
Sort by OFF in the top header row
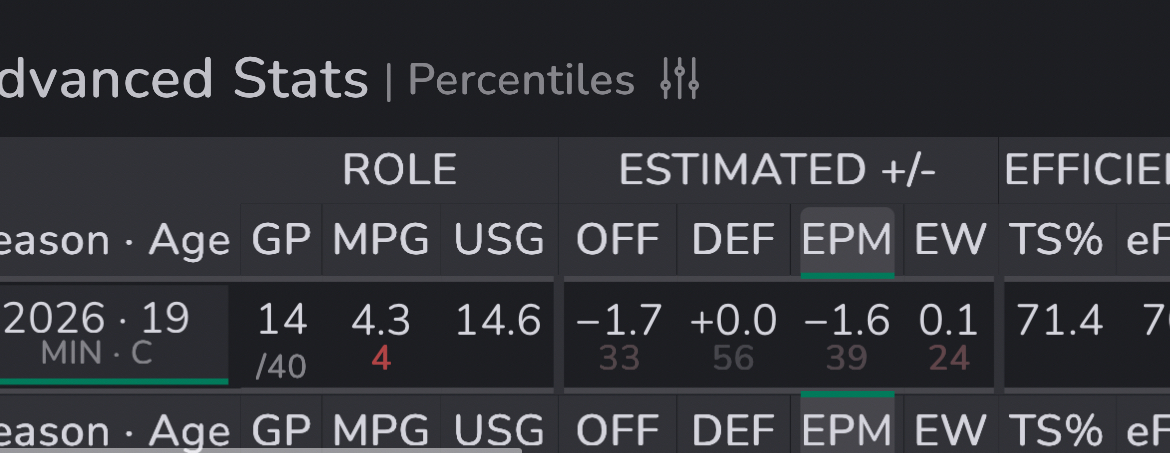pyautogui.click(x=617, y=240)
